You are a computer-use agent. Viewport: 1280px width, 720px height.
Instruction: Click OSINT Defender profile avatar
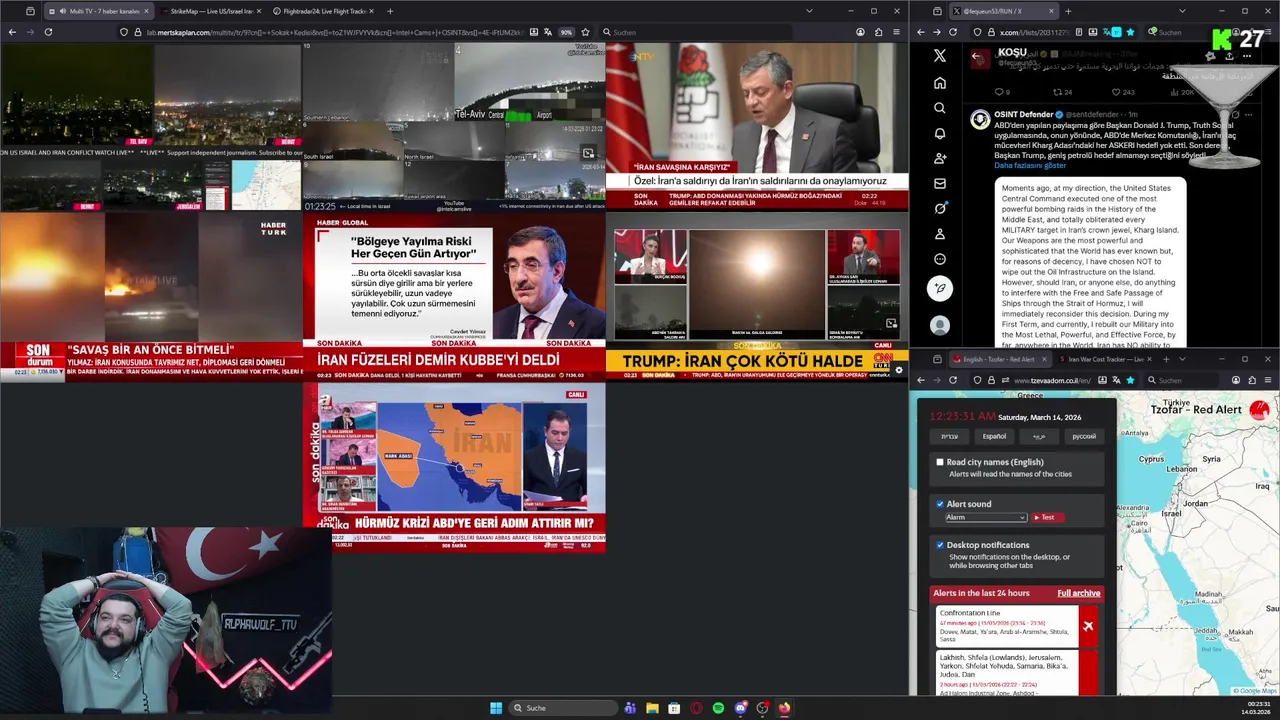[979, 119]
